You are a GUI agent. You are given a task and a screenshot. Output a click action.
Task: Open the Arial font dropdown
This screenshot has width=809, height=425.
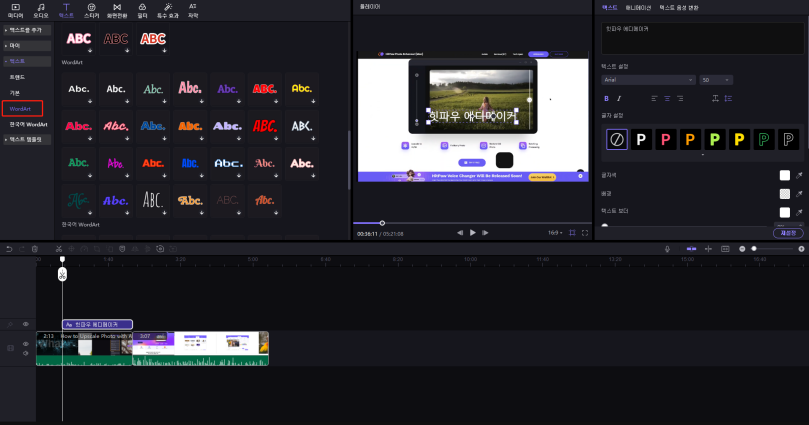(649, 80)
